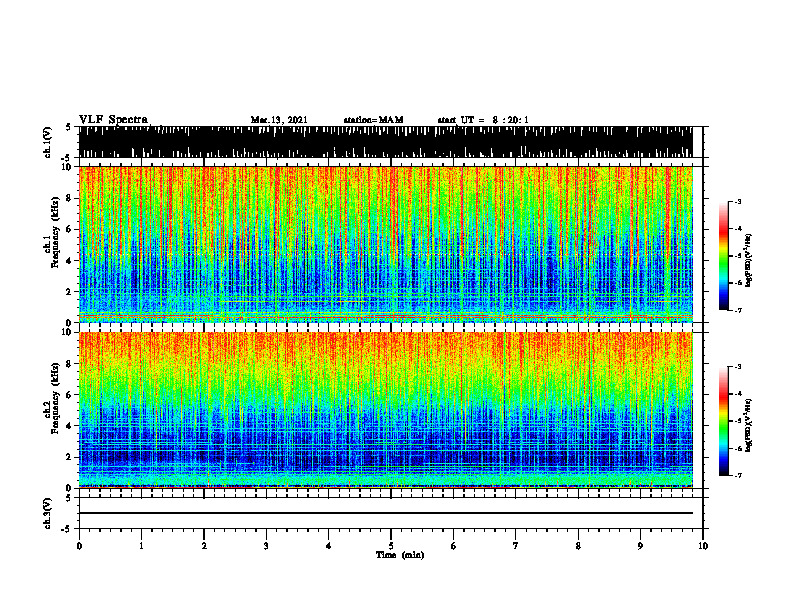The width and height of the screenshot is (792, 612).
Task: Click the ch.1(V) waveform axis label
Action: [48, 142]
